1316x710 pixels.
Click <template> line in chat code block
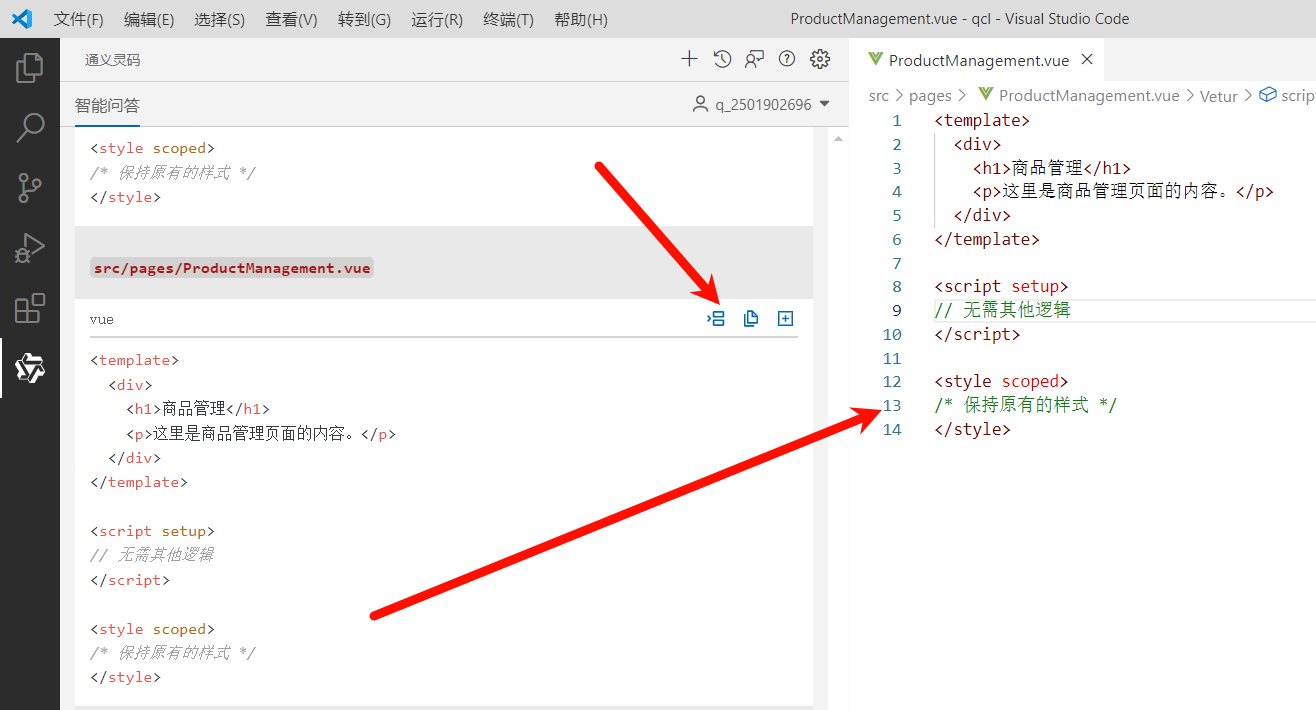[x=134, y=360]
